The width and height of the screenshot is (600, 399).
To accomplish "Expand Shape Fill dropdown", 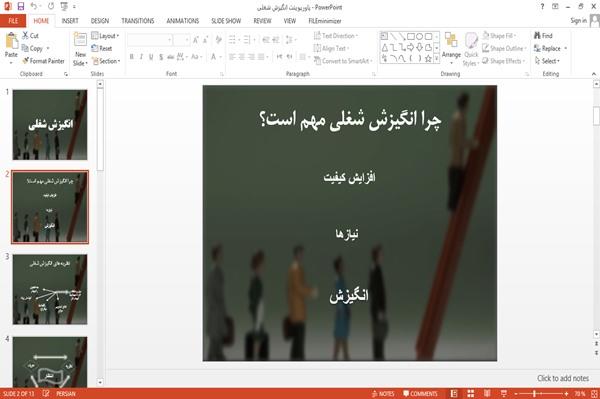I will pyautogui.click(x=499, y=36).
